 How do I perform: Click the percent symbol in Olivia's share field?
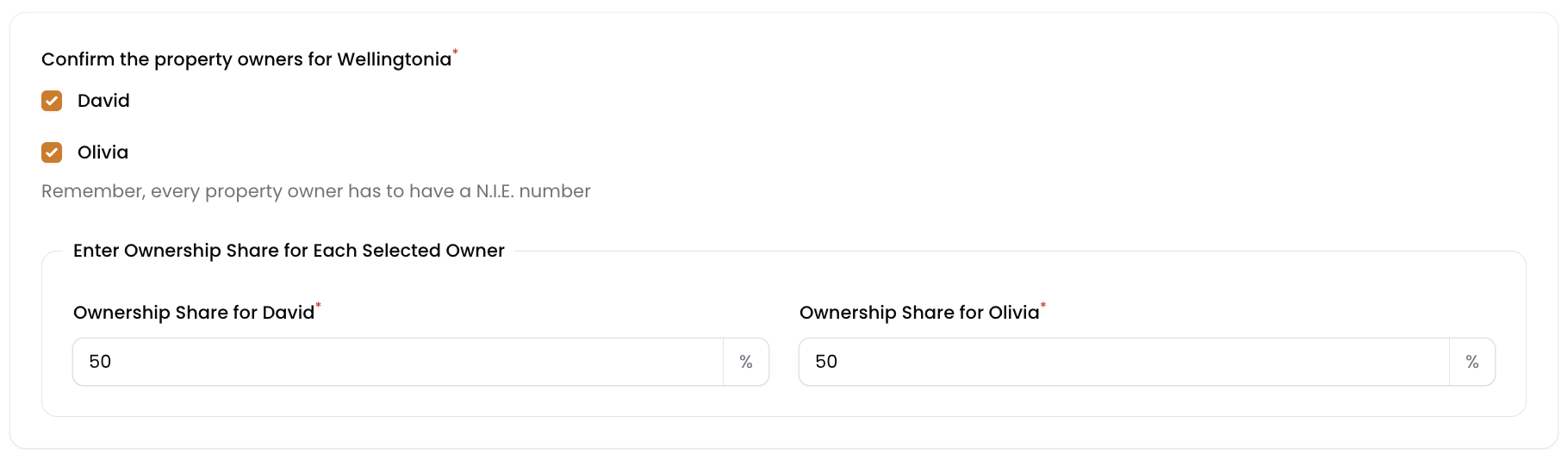click(x=1472, y=362)
